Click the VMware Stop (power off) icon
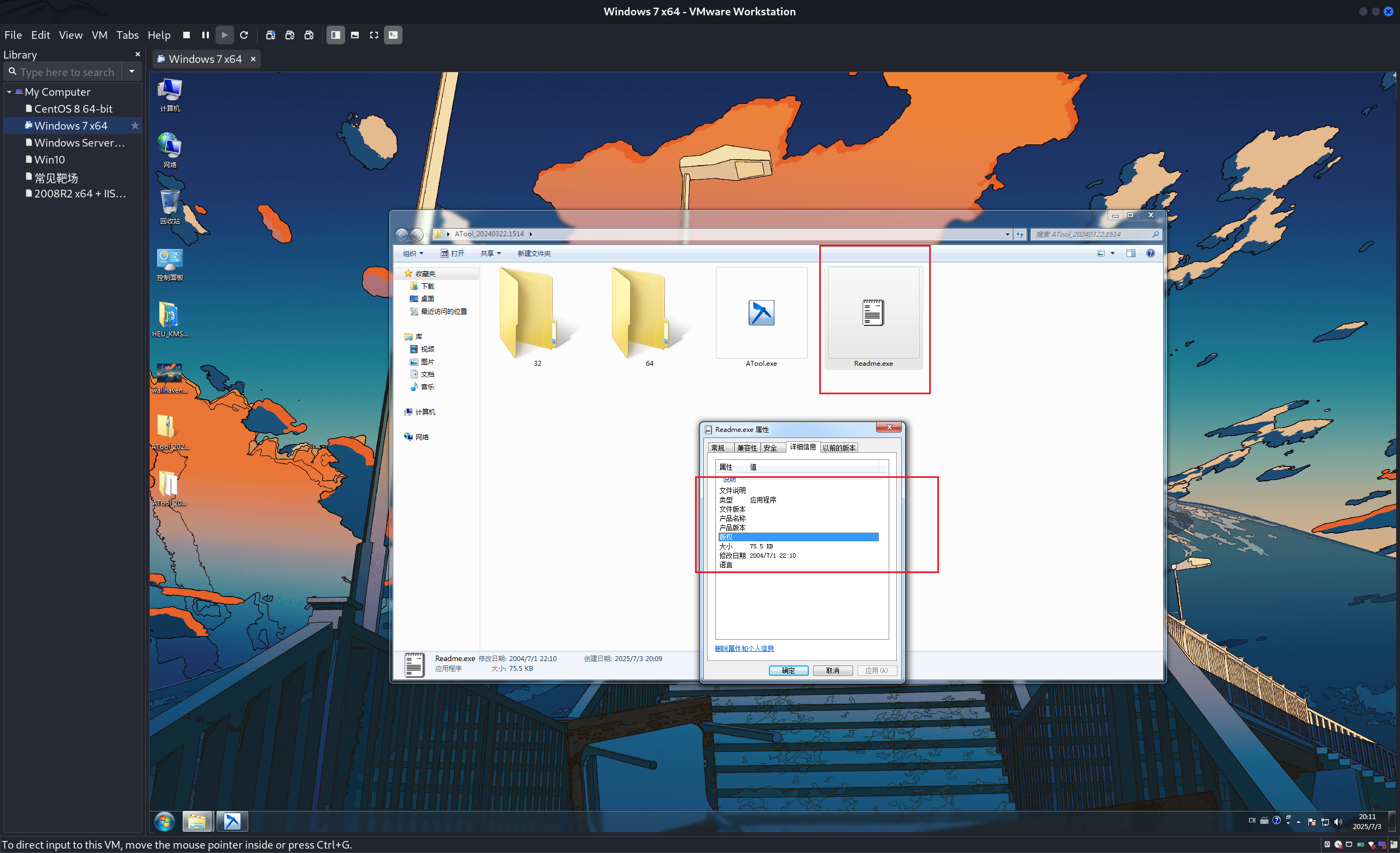This screenshot has height=853, width=1400. (x=186, y=35)
